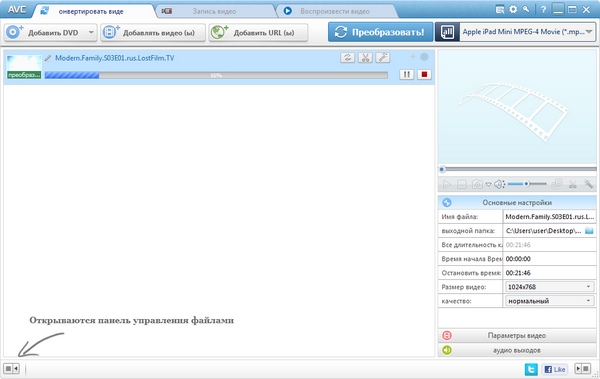Image resolution: width=600 pixels, height=379 pixels.
Task: Click the key registration icon
Action: click(x=526, y=9)
